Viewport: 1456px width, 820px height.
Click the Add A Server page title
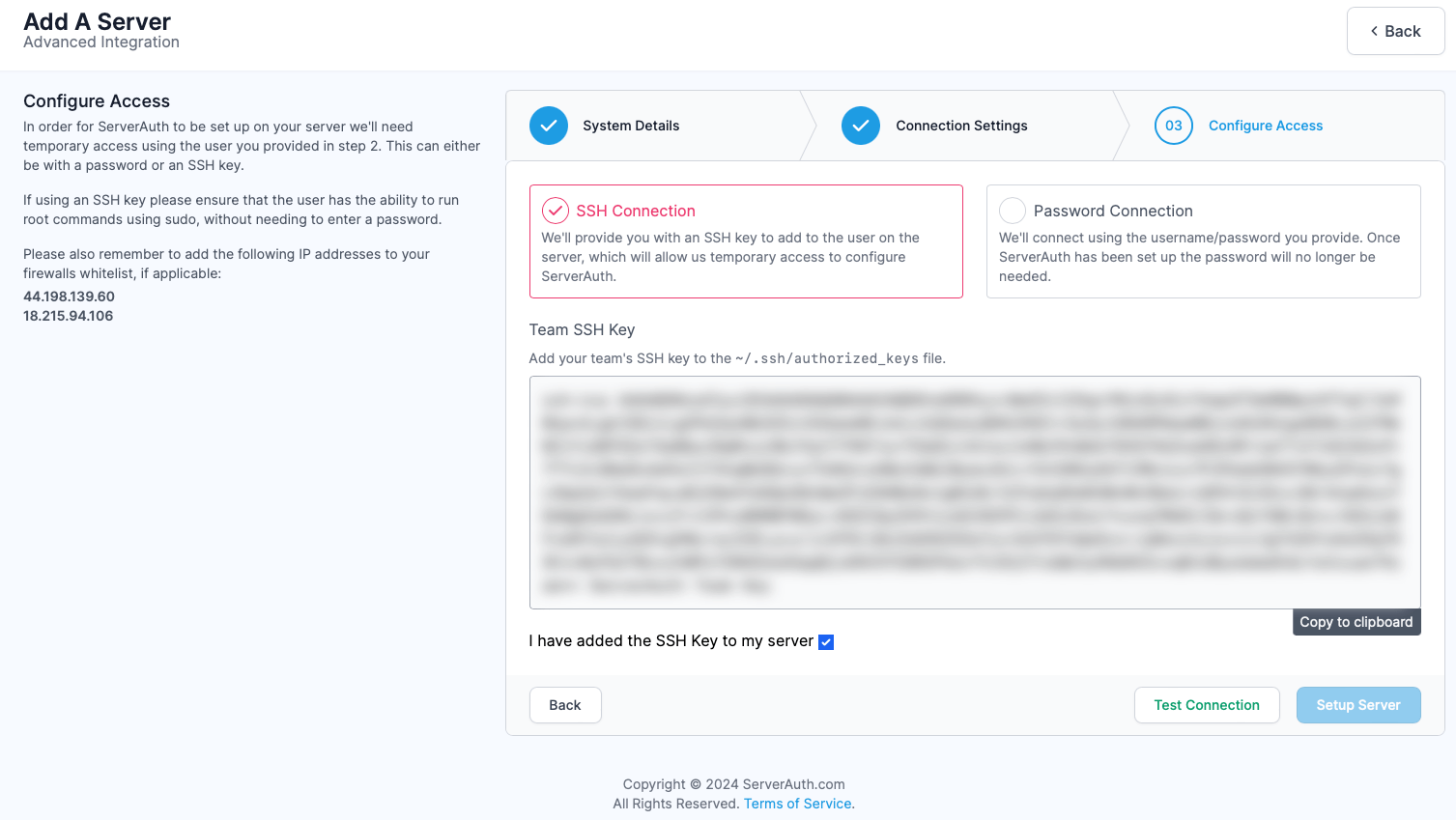[97, 21]
